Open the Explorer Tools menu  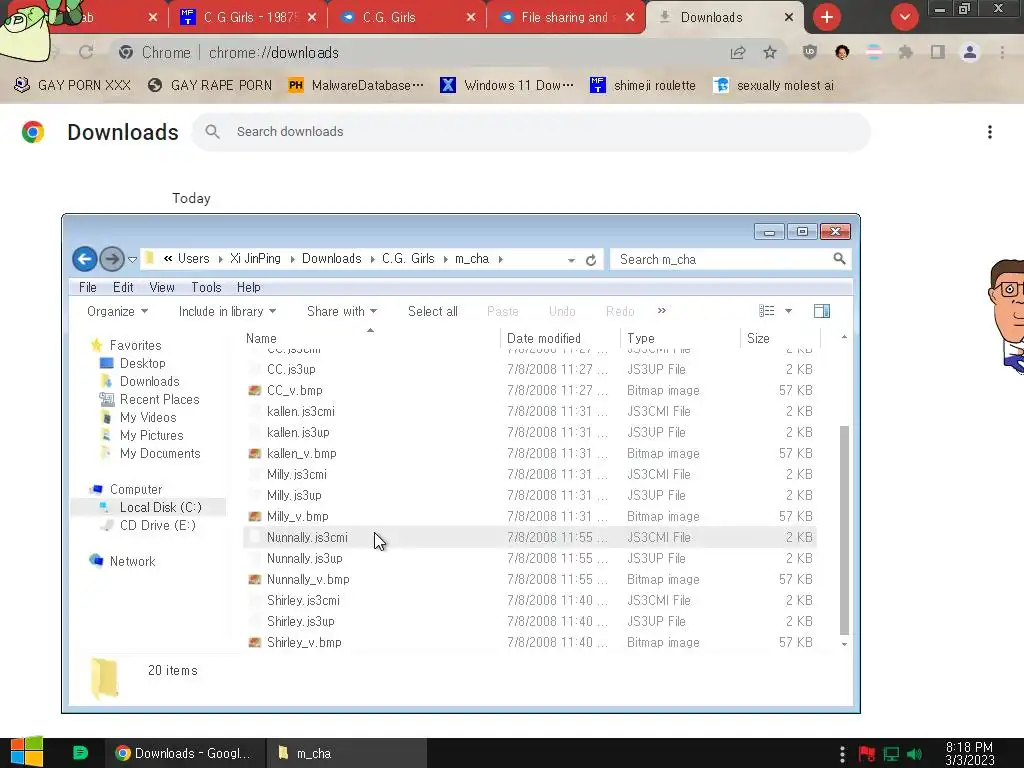(x=206, y=287)
